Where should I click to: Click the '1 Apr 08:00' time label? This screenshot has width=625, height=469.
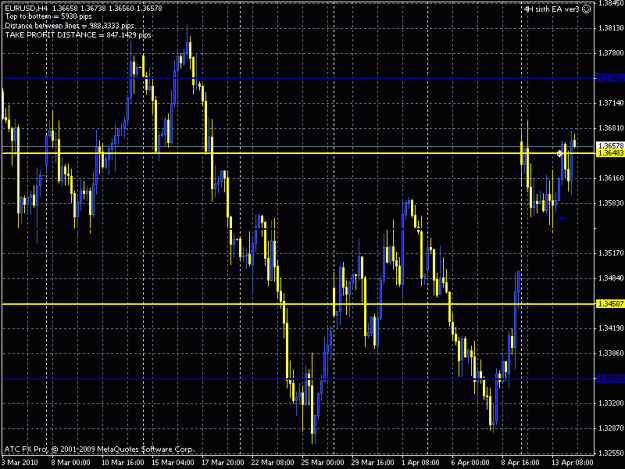[x=421, y=463]
